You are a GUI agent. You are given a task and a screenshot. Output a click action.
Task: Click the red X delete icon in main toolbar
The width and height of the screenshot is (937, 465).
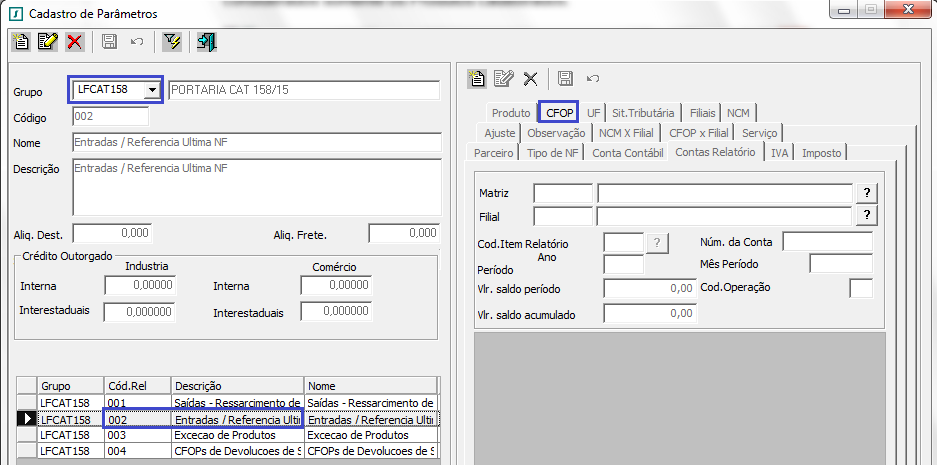(x=75, y=42)
